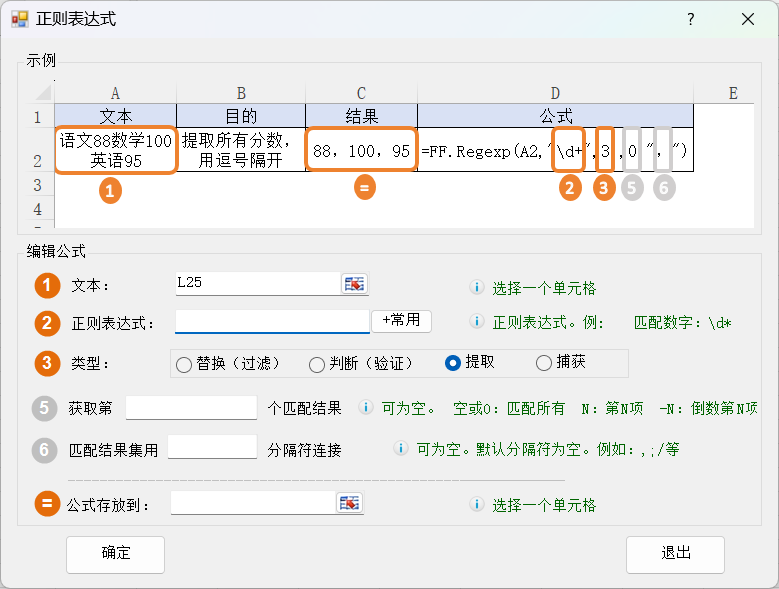Click the help question mark in the title bar
The width and height of the screenshot is (779, 589).
click(690, 19)
